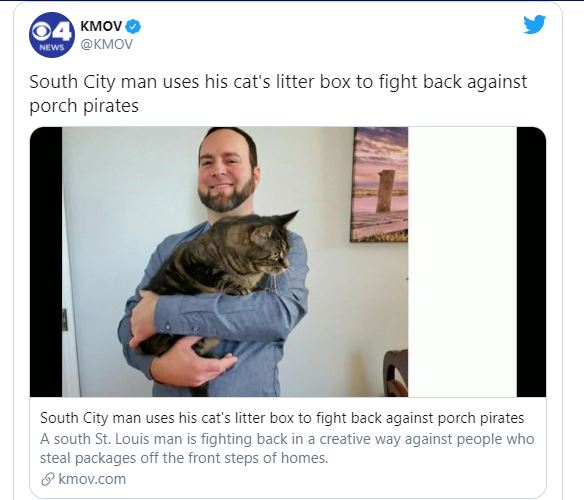Click the man's face in the photo
This screenshot has width=584, height=500.
[x=225, y=170]
